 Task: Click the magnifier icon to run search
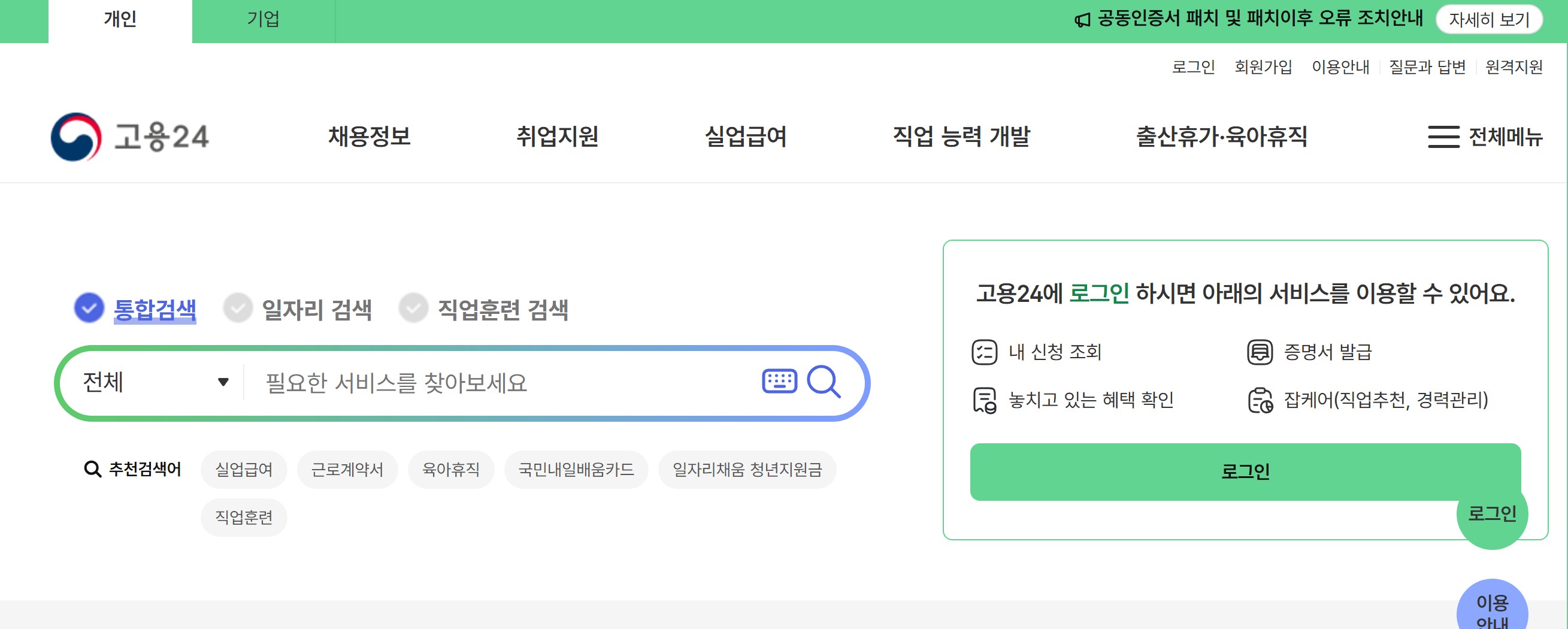pos(824,382)
